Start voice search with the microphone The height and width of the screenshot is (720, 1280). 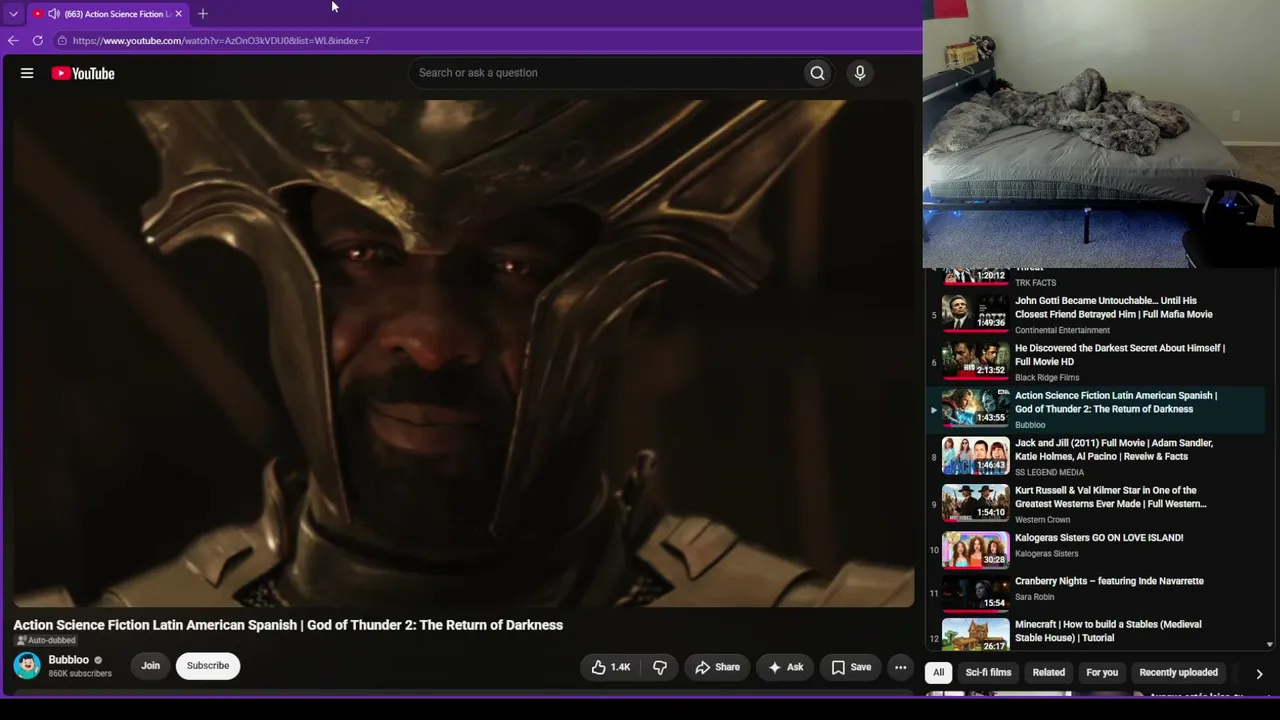[x=859, y=73]
